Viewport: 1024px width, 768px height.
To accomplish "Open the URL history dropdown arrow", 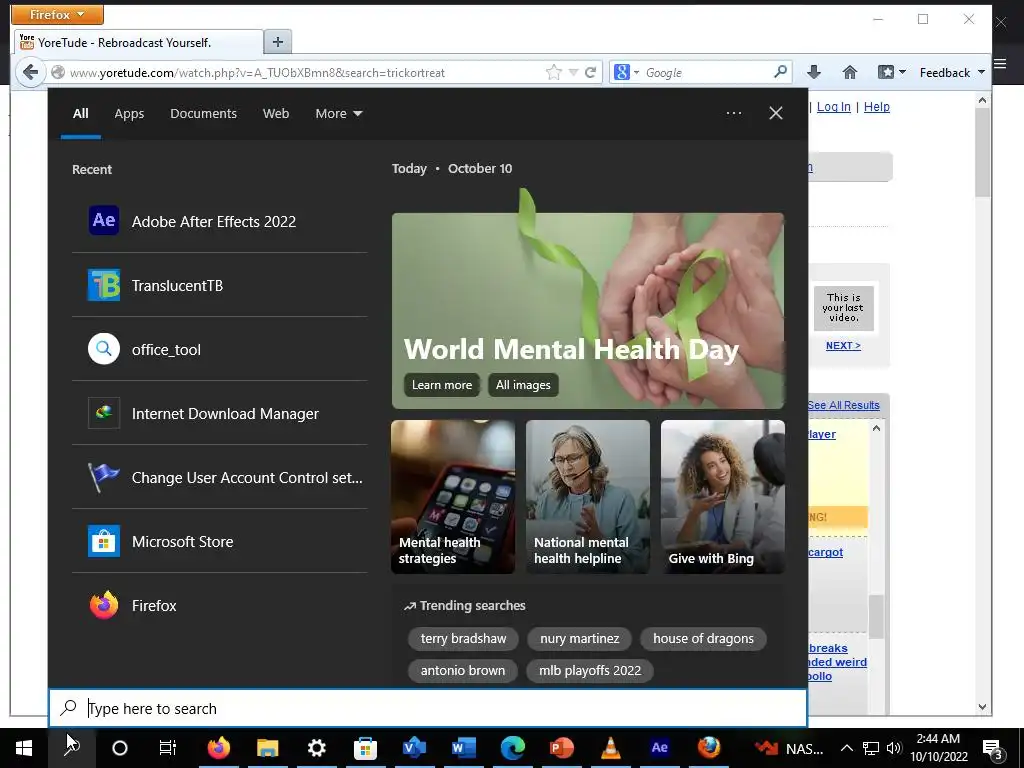I will 573,72.
